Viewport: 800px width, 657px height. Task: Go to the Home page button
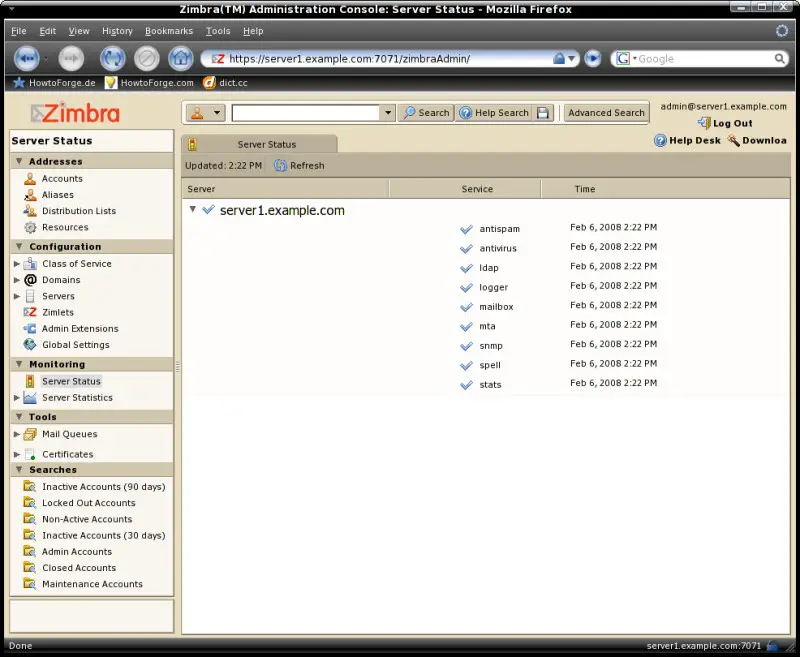click(x=181, y=59)
